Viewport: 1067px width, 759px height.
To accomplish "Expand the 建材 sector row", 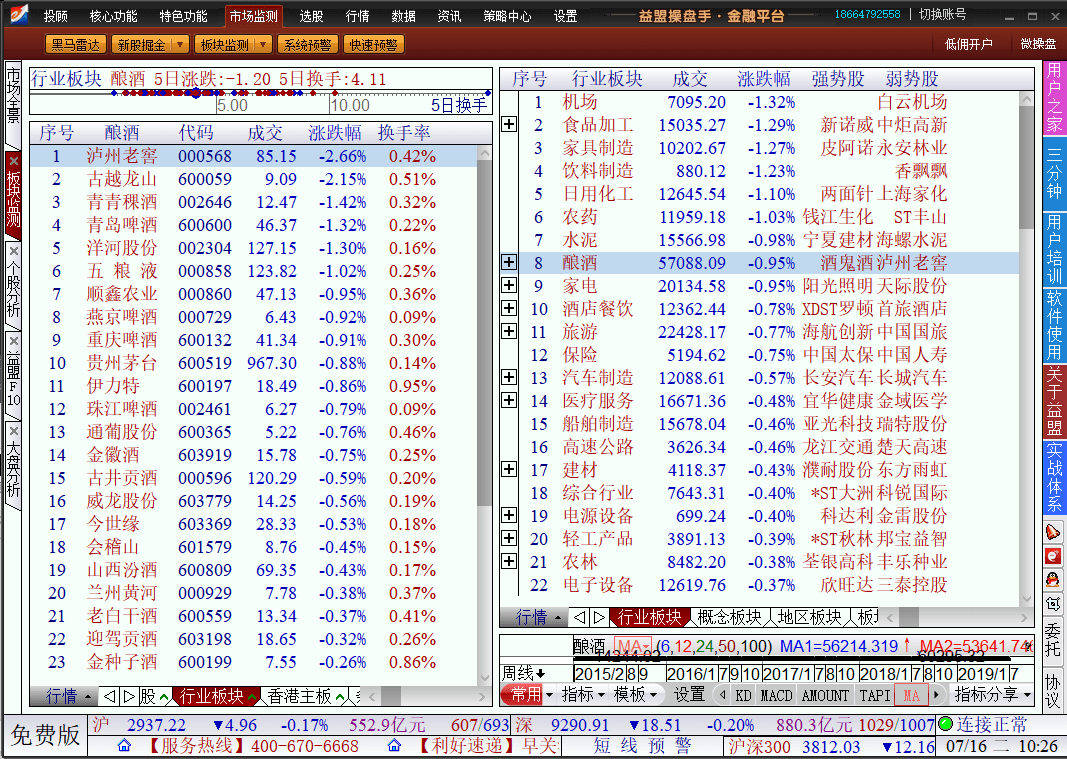I will click(x=509, y=469).
